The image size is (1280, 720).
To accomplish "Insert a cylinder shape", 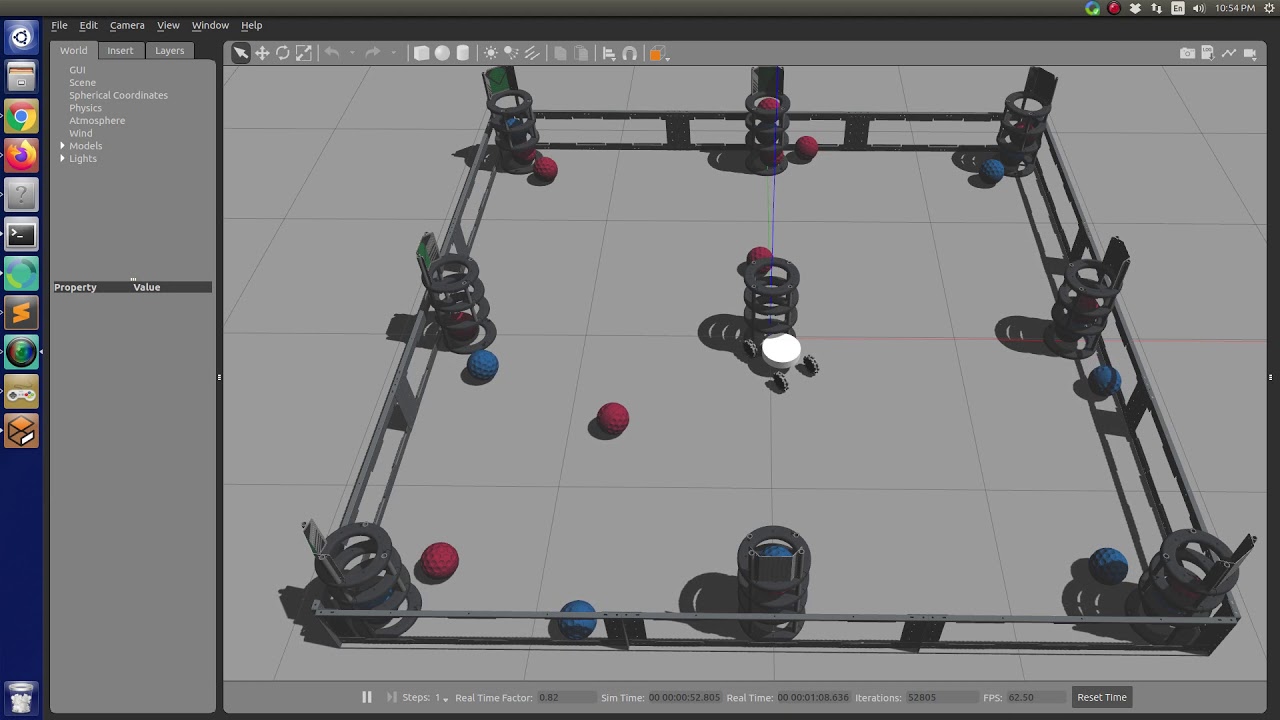I will tap(463, 53).
